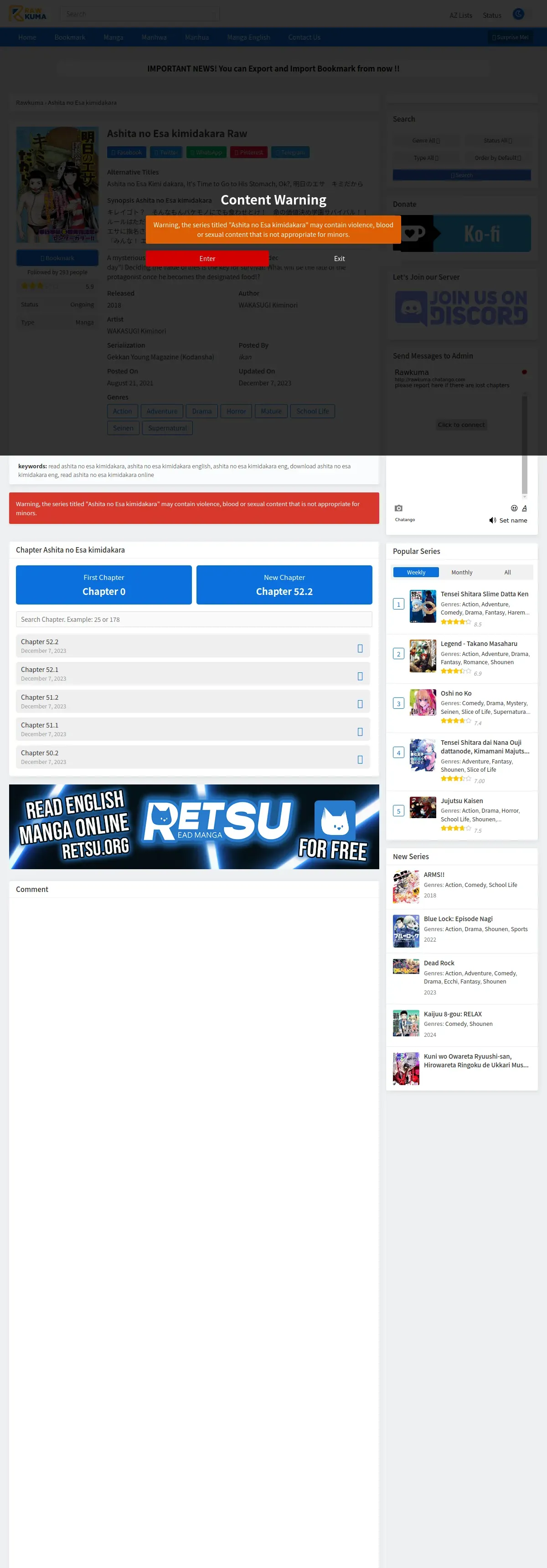The image size is (547, 1568).
Task: Click the Enter button on content warning
Action: [x=207, y=259]
